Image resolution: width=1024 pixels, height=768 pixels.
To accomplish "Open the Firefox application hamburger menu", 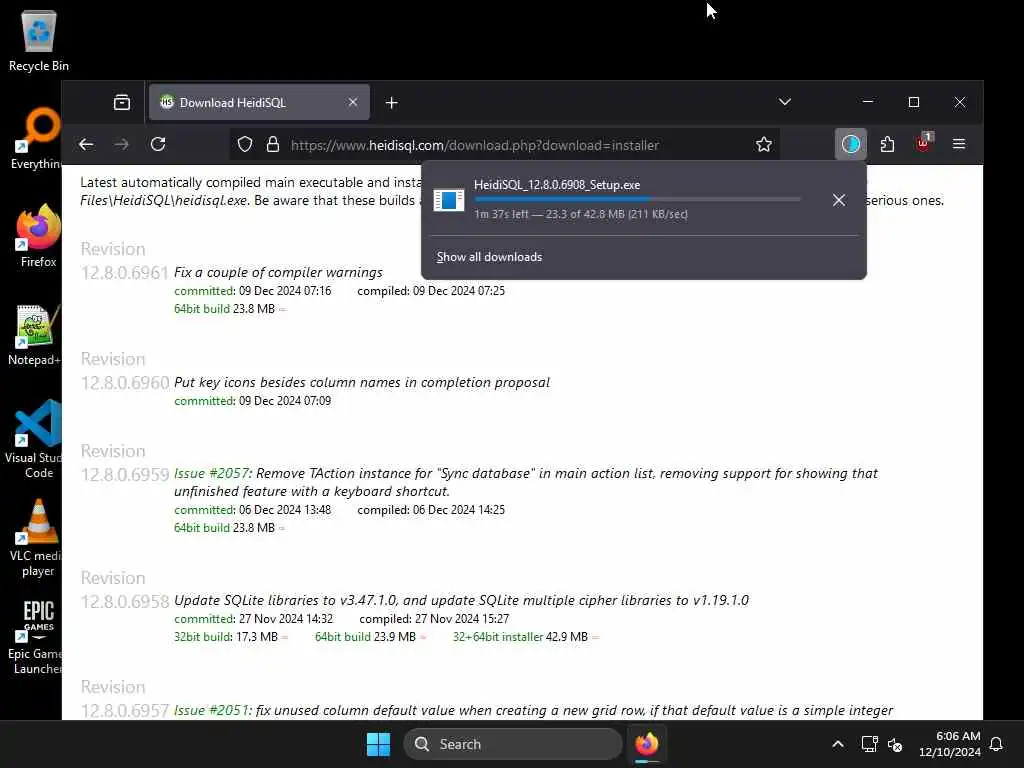I will [959, 144].
